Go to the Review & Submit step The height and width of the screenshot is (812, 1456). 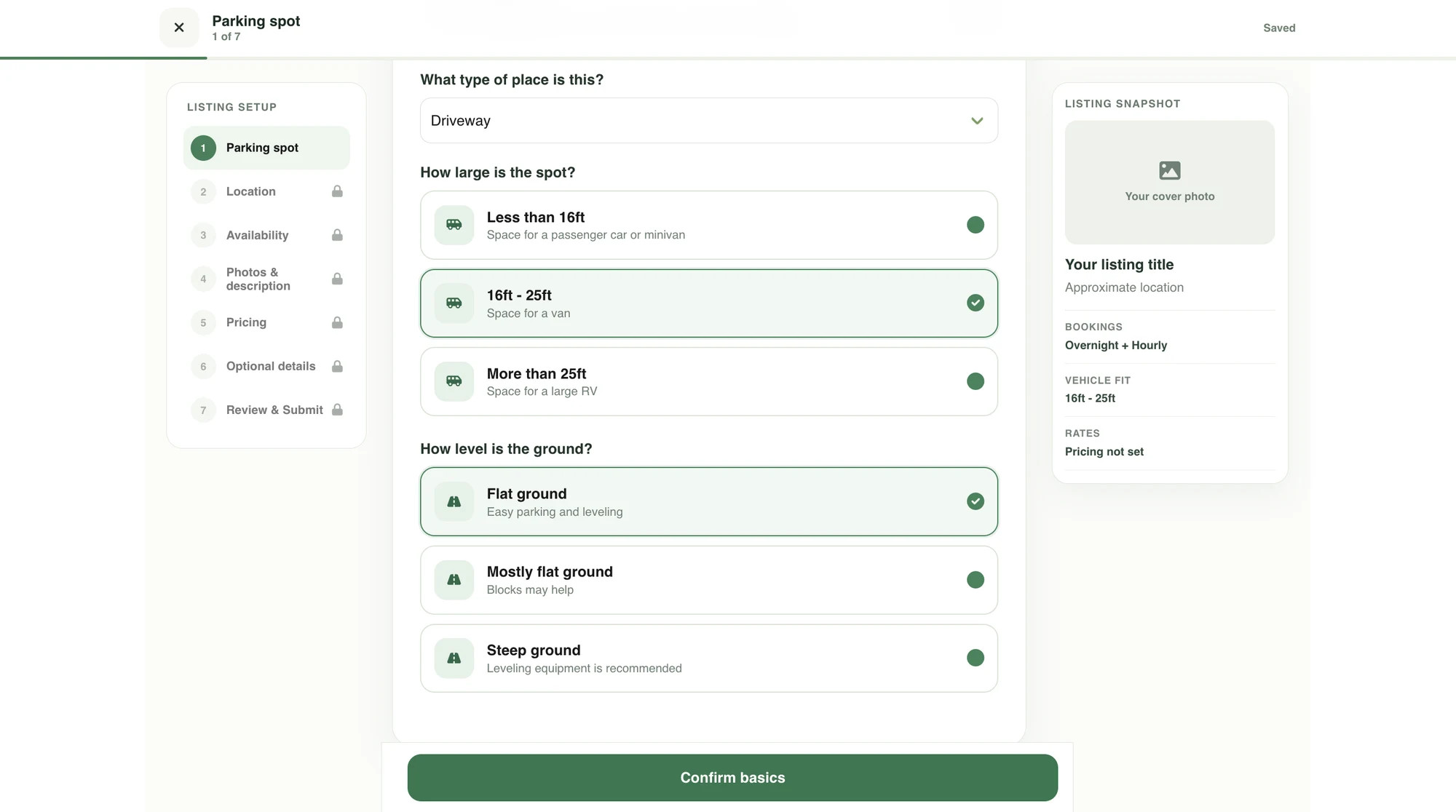click(266, 410)
